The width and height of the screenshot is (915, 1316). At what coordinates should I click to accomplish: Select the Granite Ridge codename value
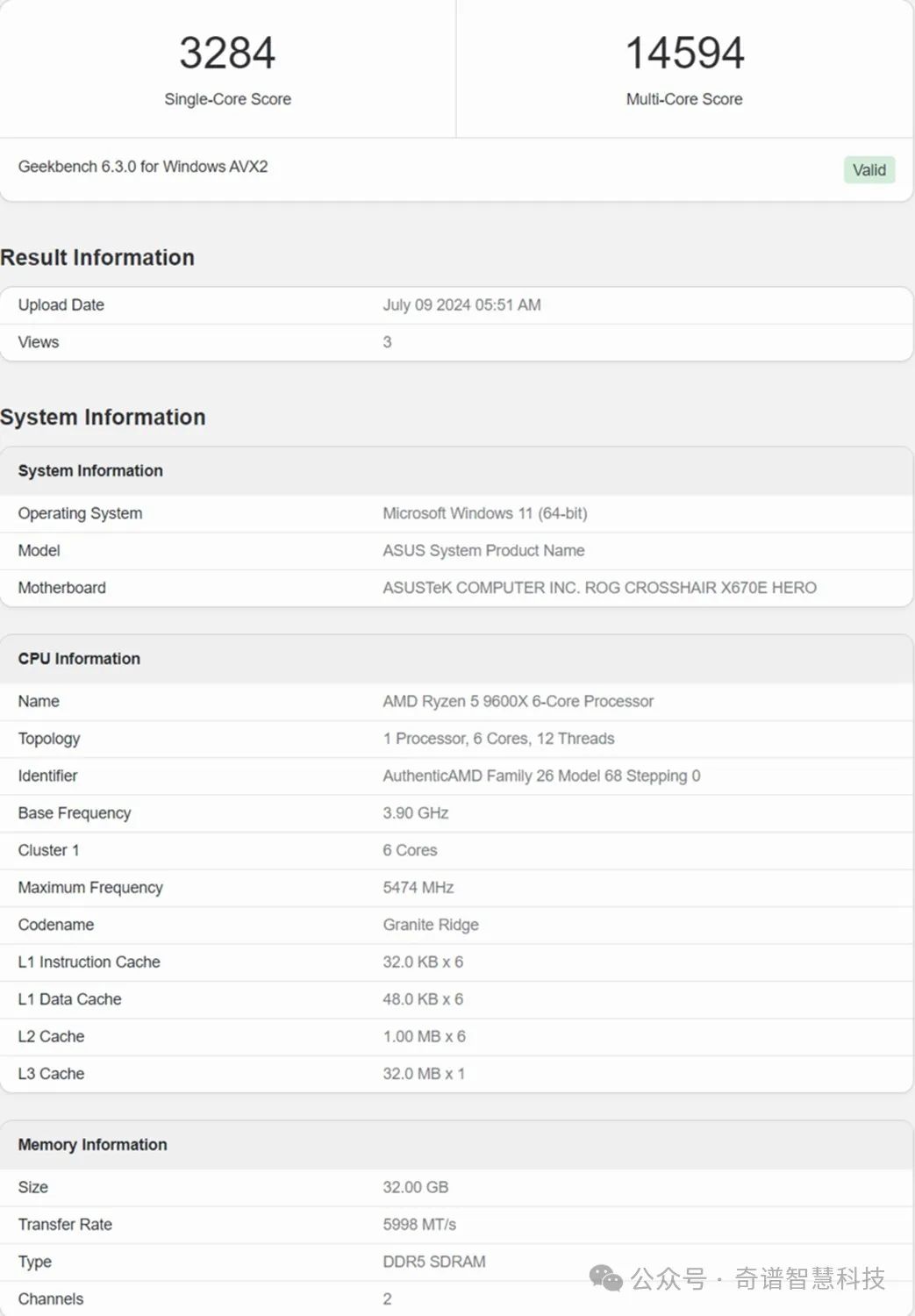[x=431, y=925]
